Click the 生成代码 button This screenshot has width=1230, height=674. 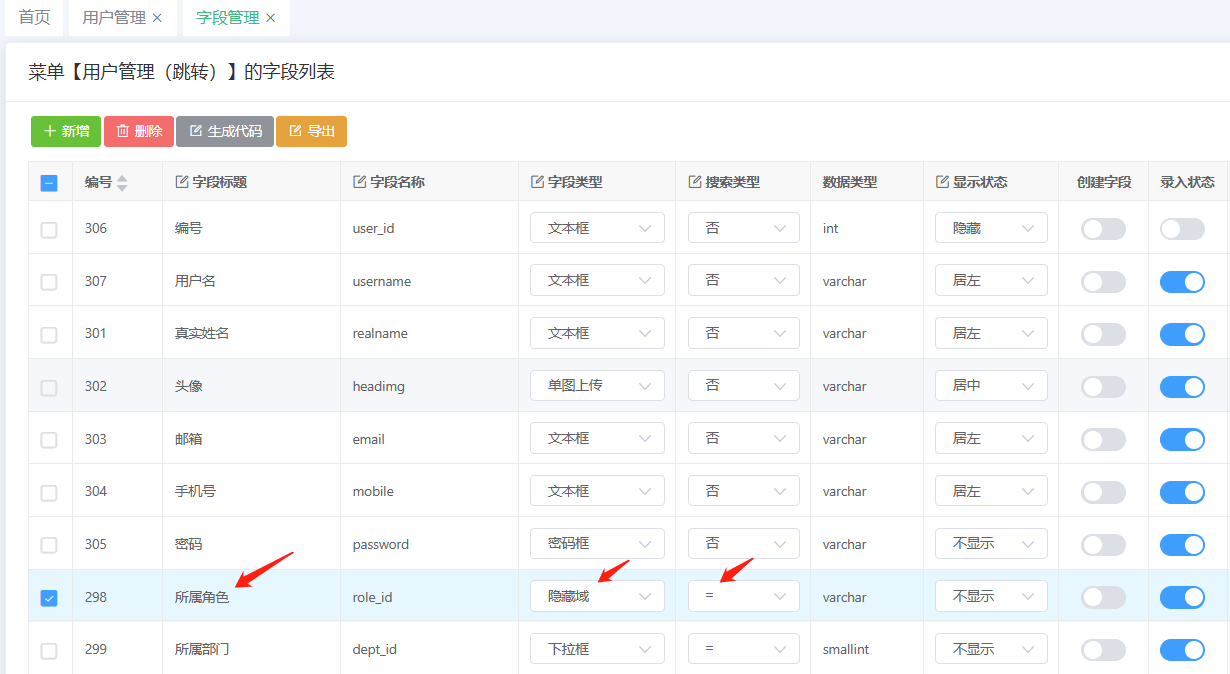(225, 131)
